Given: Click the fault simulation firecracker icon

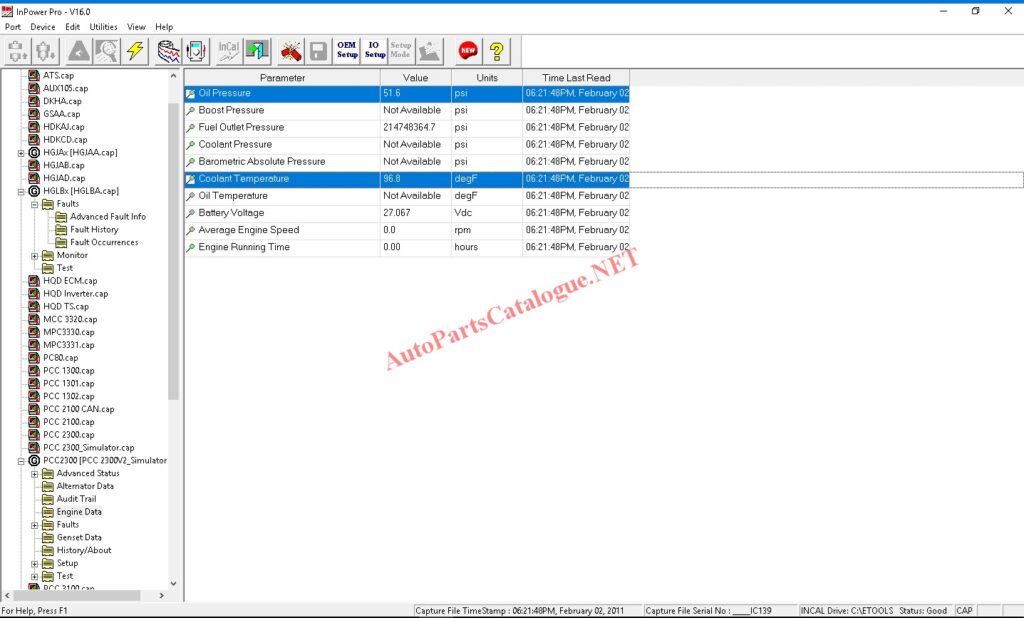Looking at the screenshot, I should click(289, 49).
